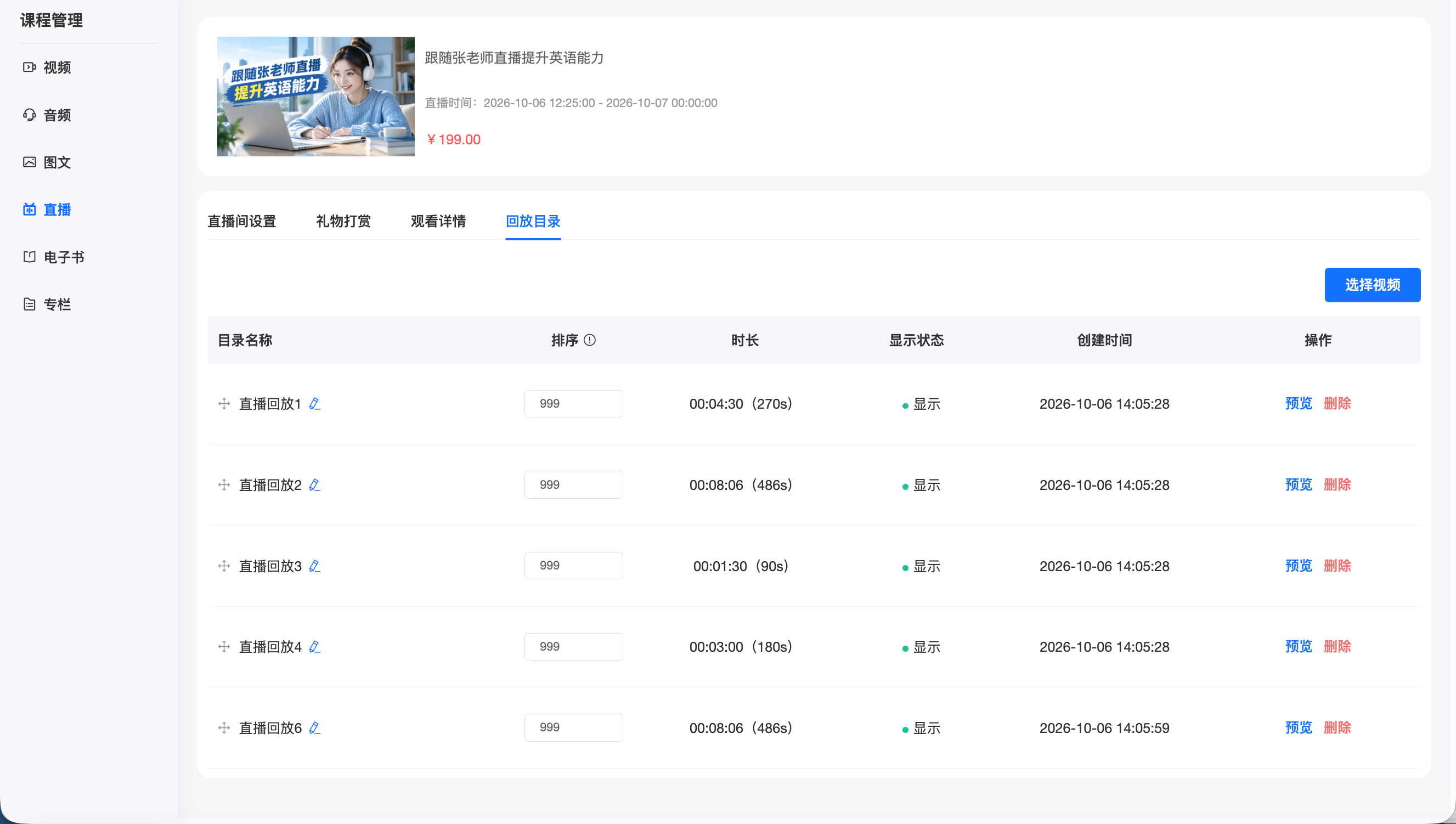Click the drag handle icon for 直播回放4
Image resolution: width=1456 pixels, height=824 pixels.
[224, 646]
